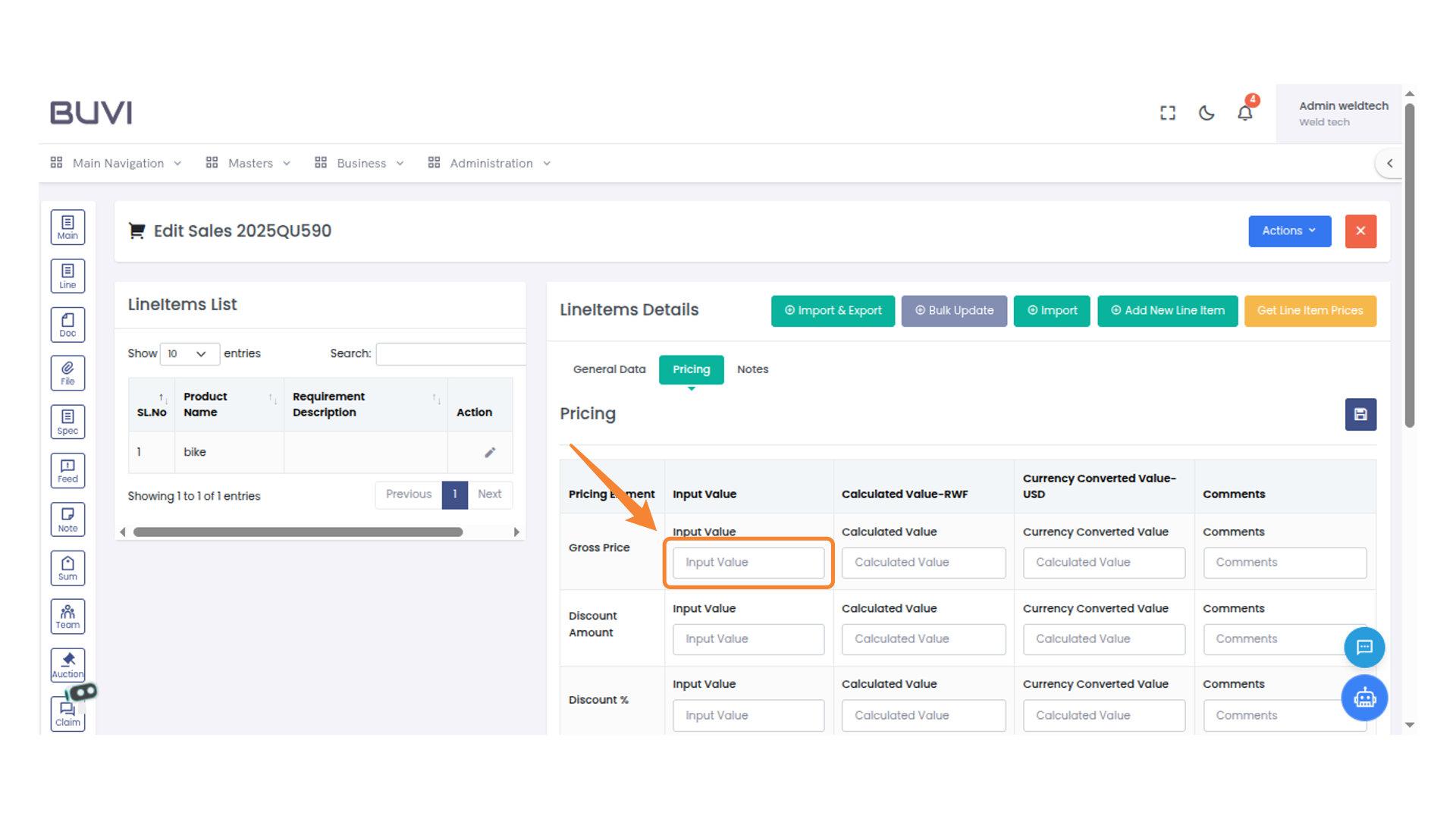Select the Auction icon

[67, 664]
